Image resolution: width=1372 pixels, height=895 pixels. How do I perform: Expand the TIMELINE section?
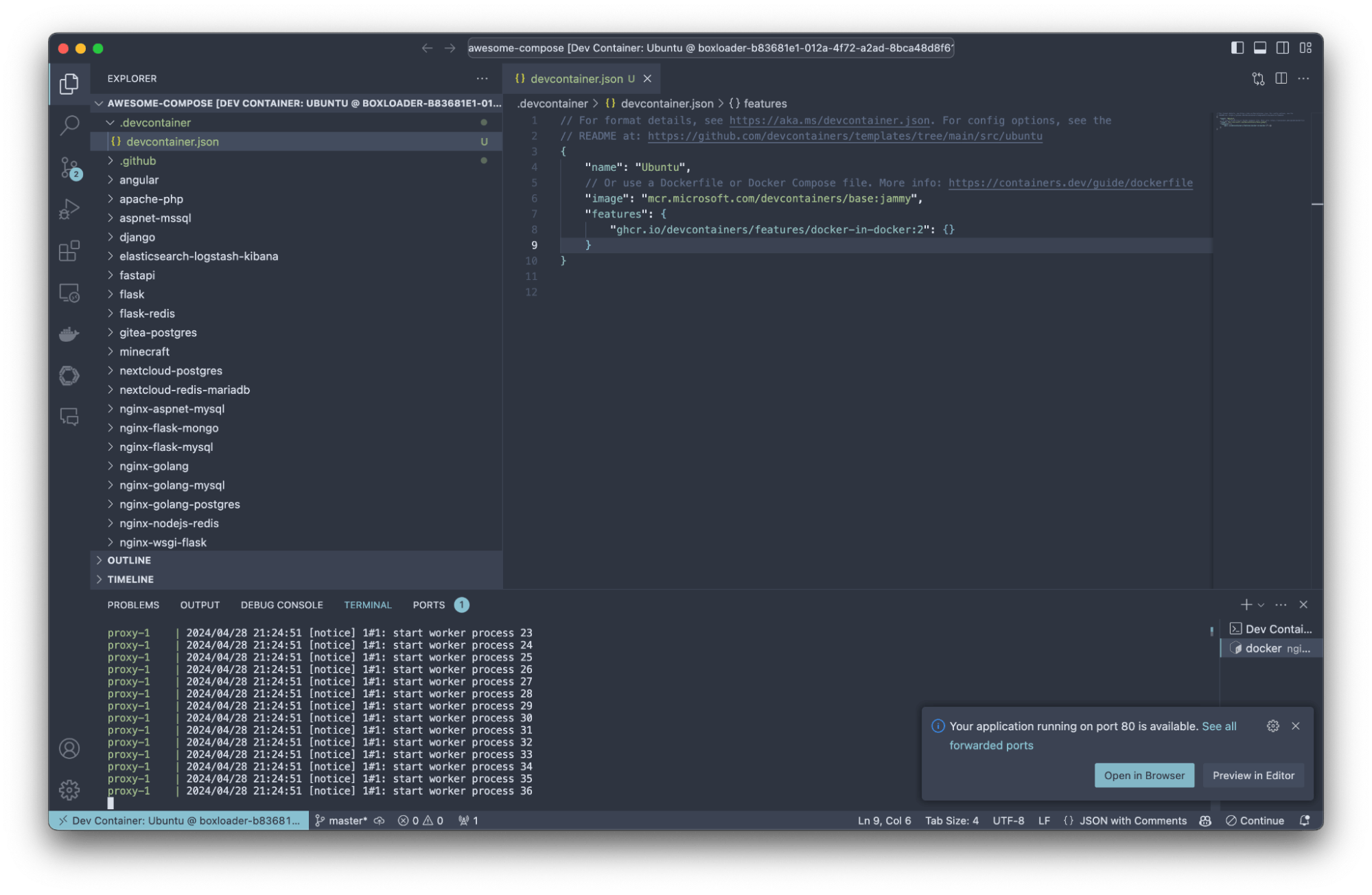(297, 580)
